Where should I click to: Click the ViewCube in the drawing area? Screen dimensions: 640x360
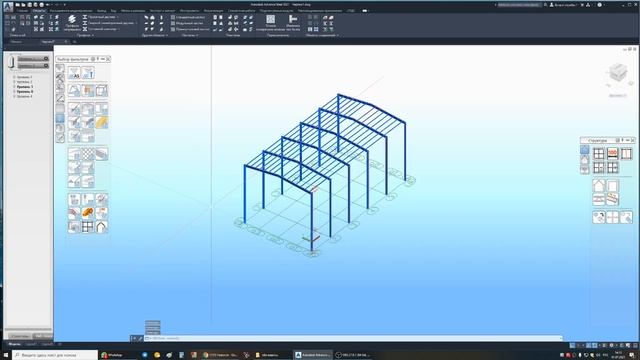click(618, 73)
